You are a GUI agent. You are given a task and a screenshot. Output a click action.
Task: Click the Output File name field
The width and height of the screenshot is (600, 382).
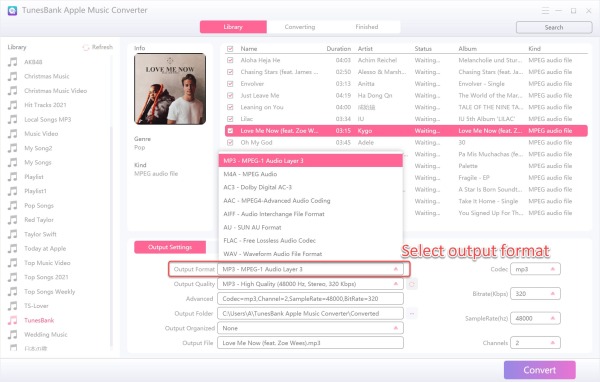(x=310, y=343)
